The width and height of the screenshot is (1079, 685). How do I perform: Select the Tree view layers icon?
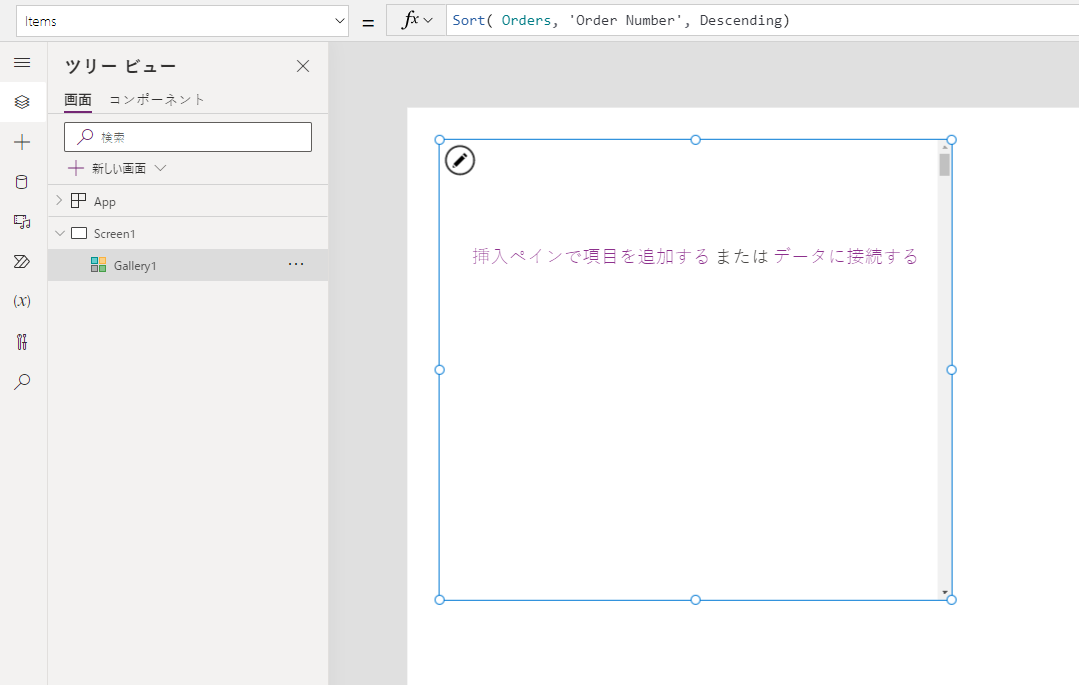(x=22, y=102)
